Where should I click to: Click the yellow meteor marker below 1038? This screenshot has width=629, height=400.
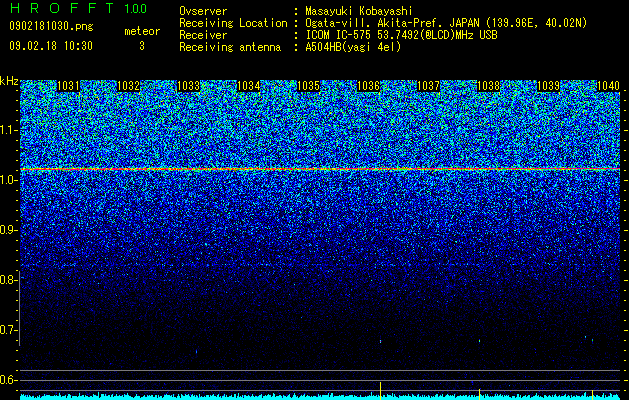(479, 392)
